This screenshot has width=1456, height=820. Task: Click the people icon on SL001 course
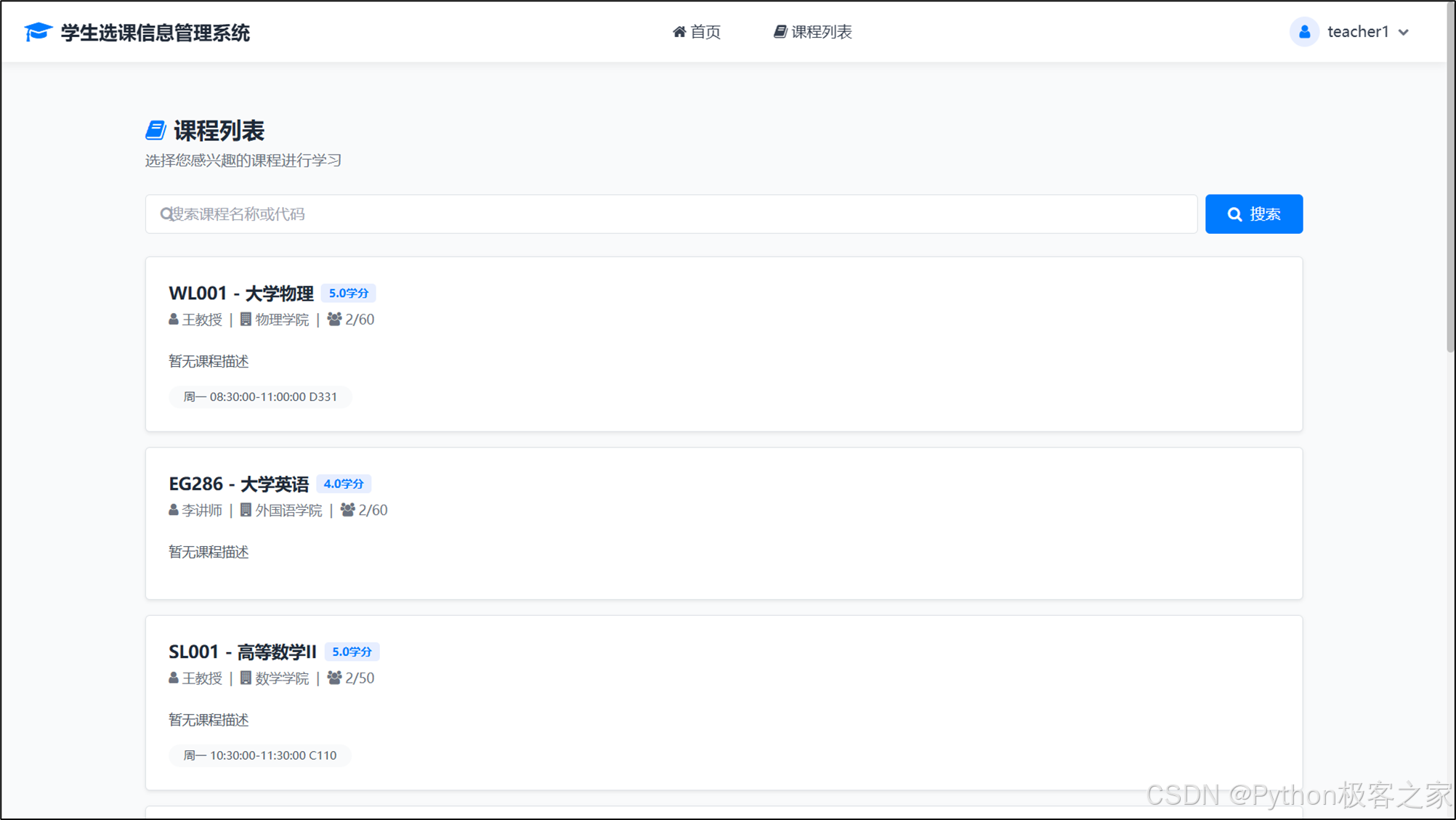(334, 678)
